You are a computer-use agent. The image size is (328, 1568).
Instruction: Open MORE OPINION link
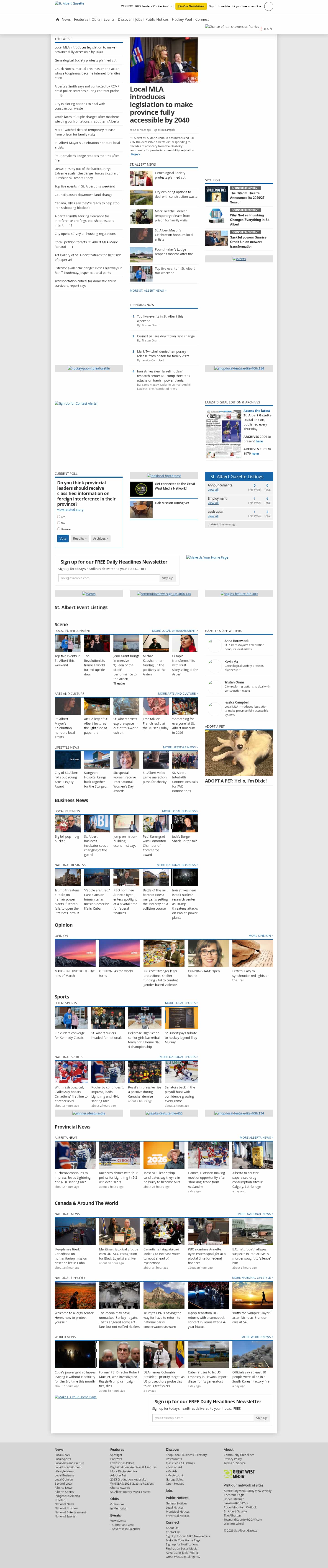pyautogui.click(x=260, y=936)
